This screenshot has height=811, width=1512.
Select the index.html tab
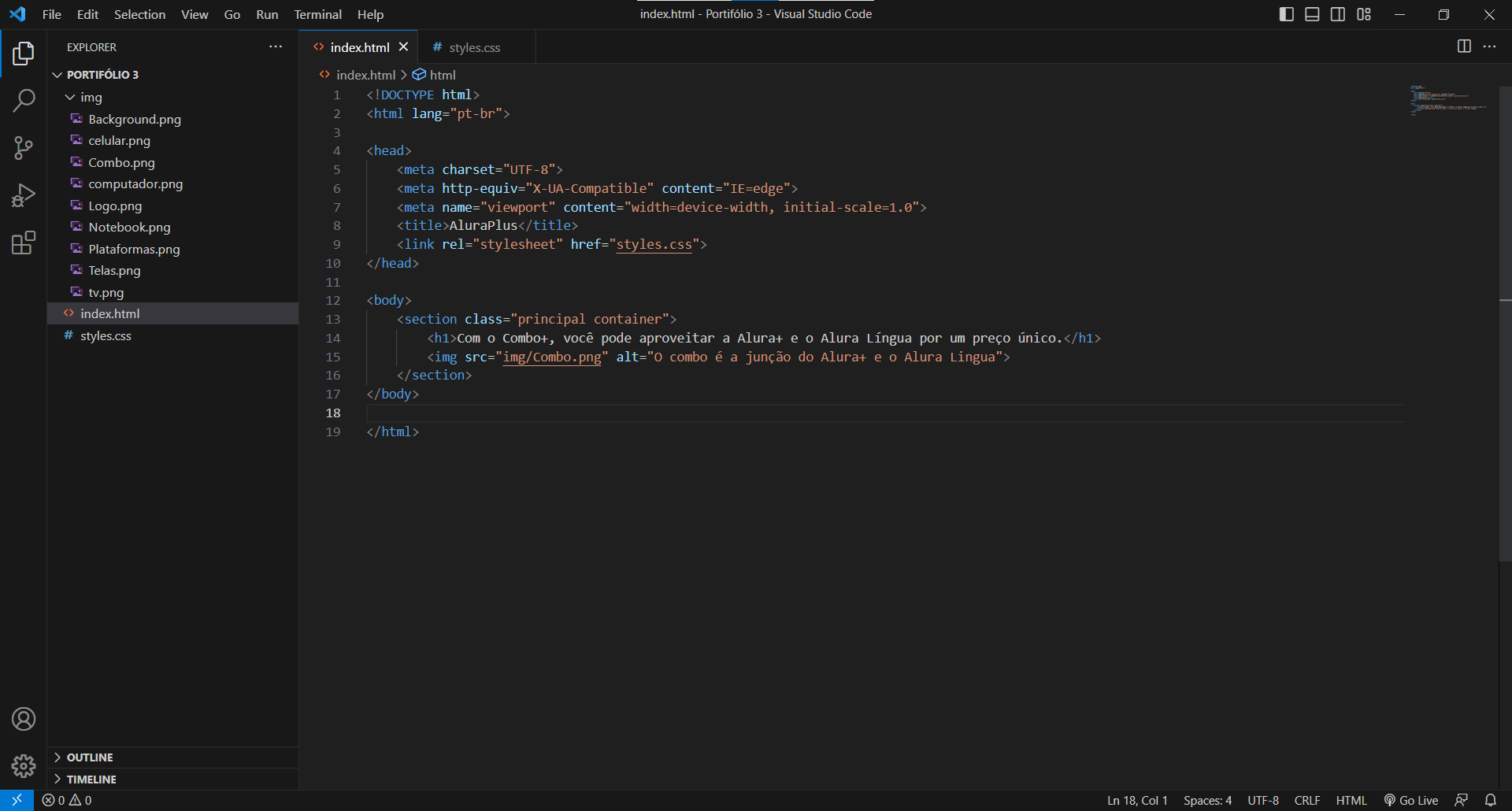click(x=358, y=47)
